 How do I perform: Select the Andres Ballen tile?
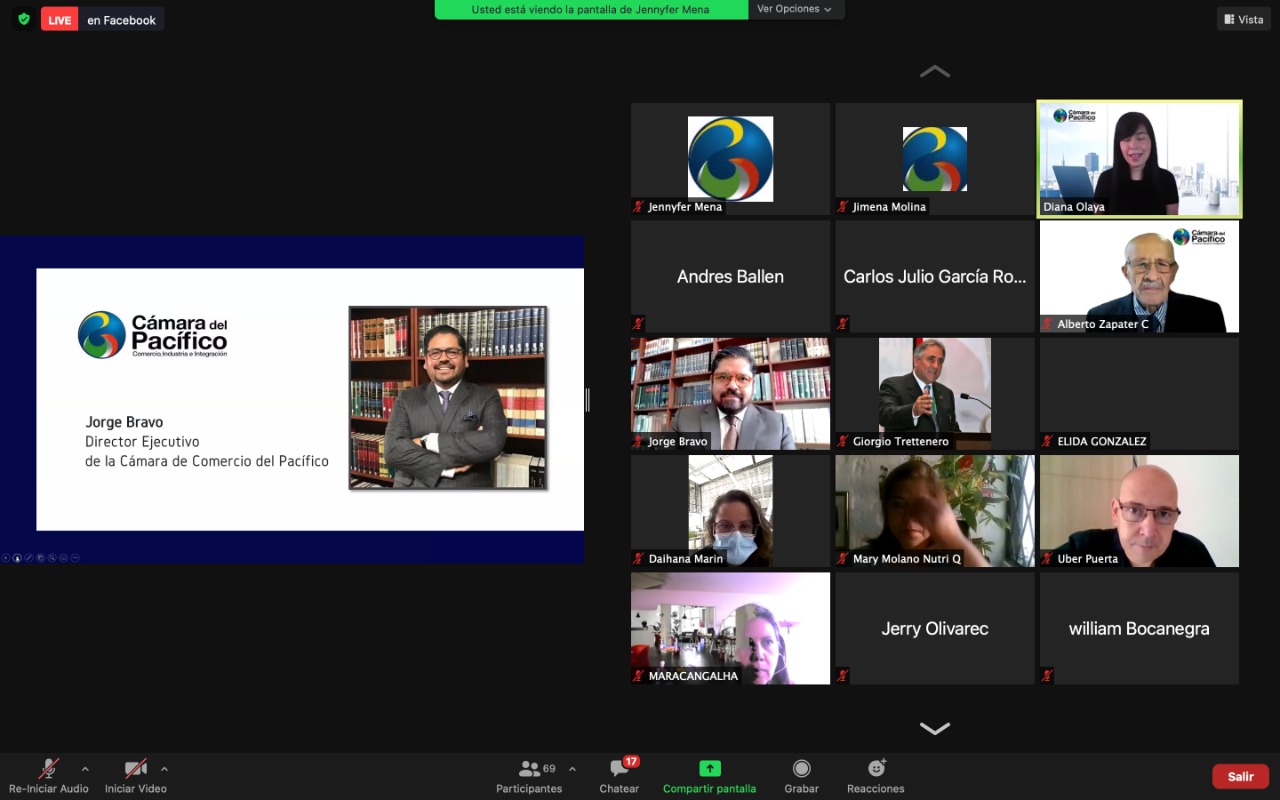coord(730,276)
